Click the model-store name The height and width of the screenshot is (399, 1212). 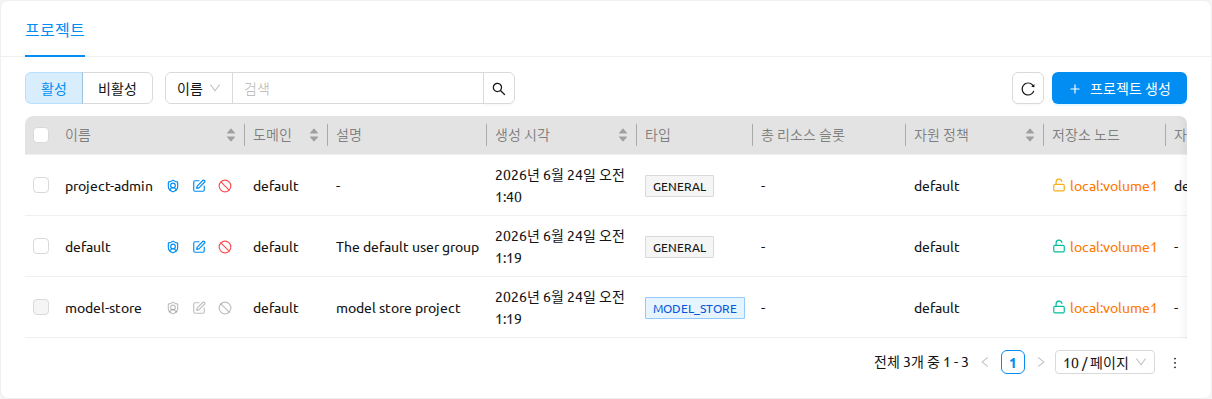click(103, 308)
